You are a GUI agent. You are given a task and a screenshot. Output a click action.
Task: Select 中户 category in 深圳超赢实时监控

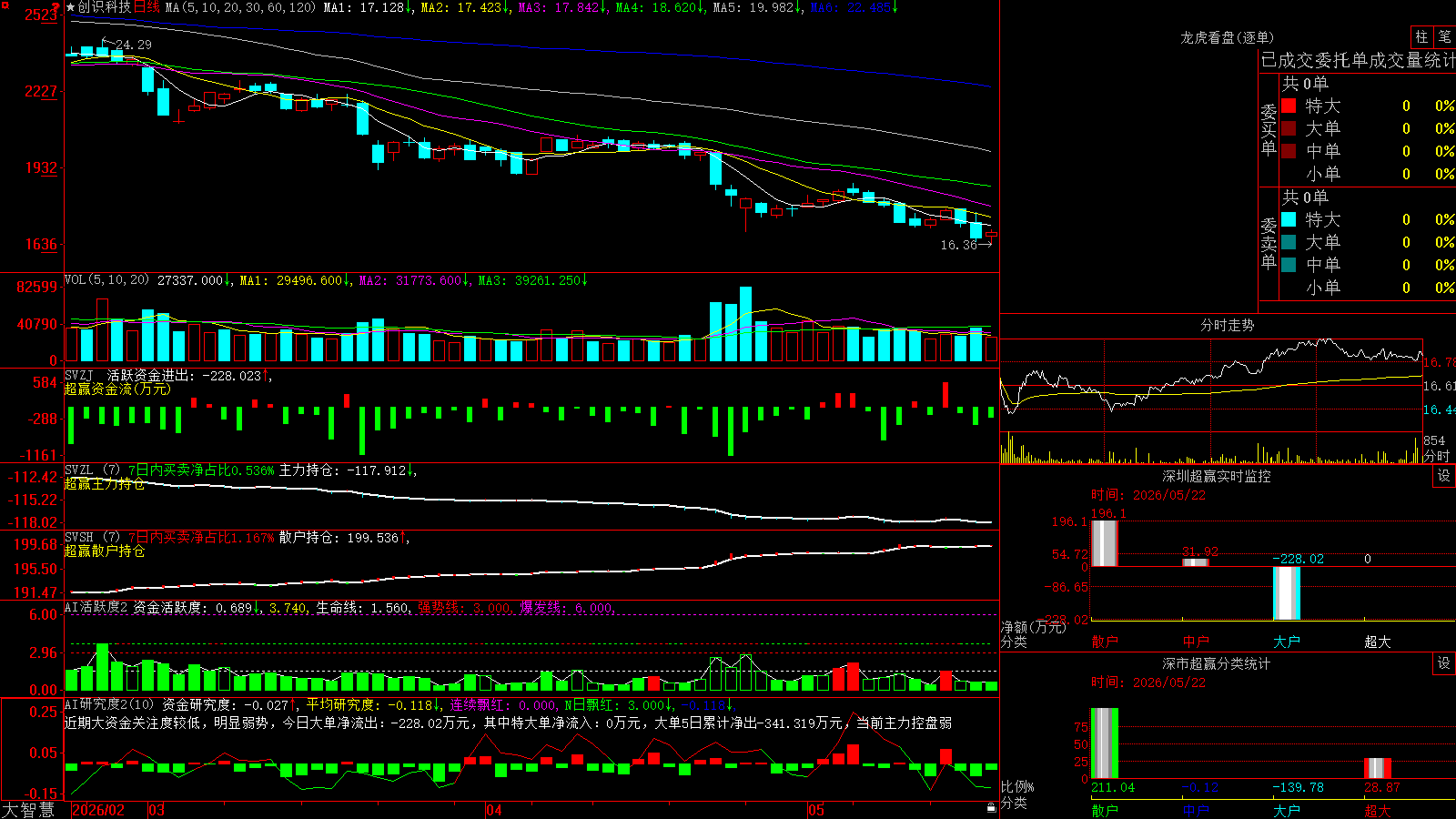(x=1196, y=642)
